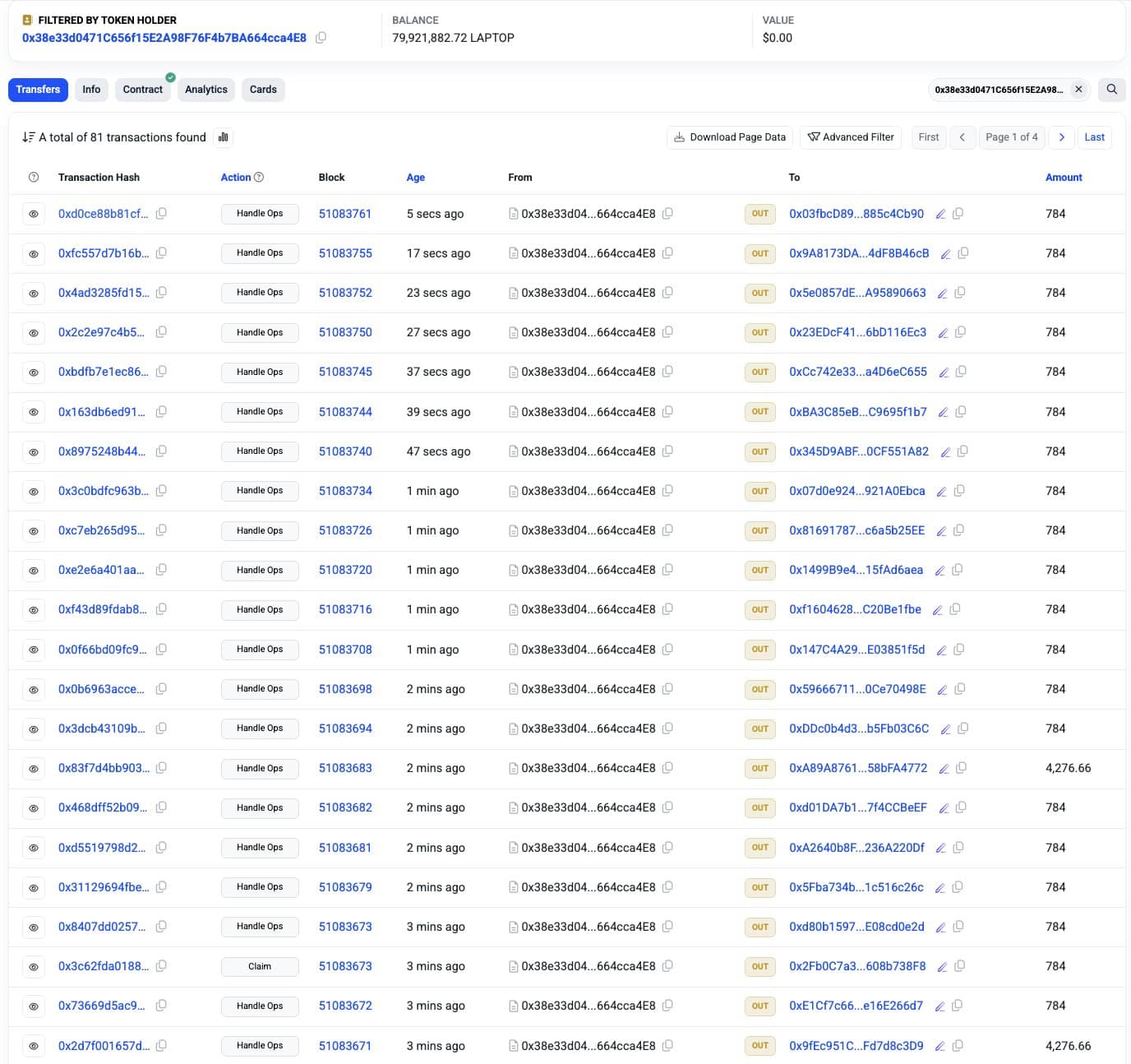The image size is (1131, 1064).
Task: Open the transactions chart icon
Action: (x=223, y=137)
